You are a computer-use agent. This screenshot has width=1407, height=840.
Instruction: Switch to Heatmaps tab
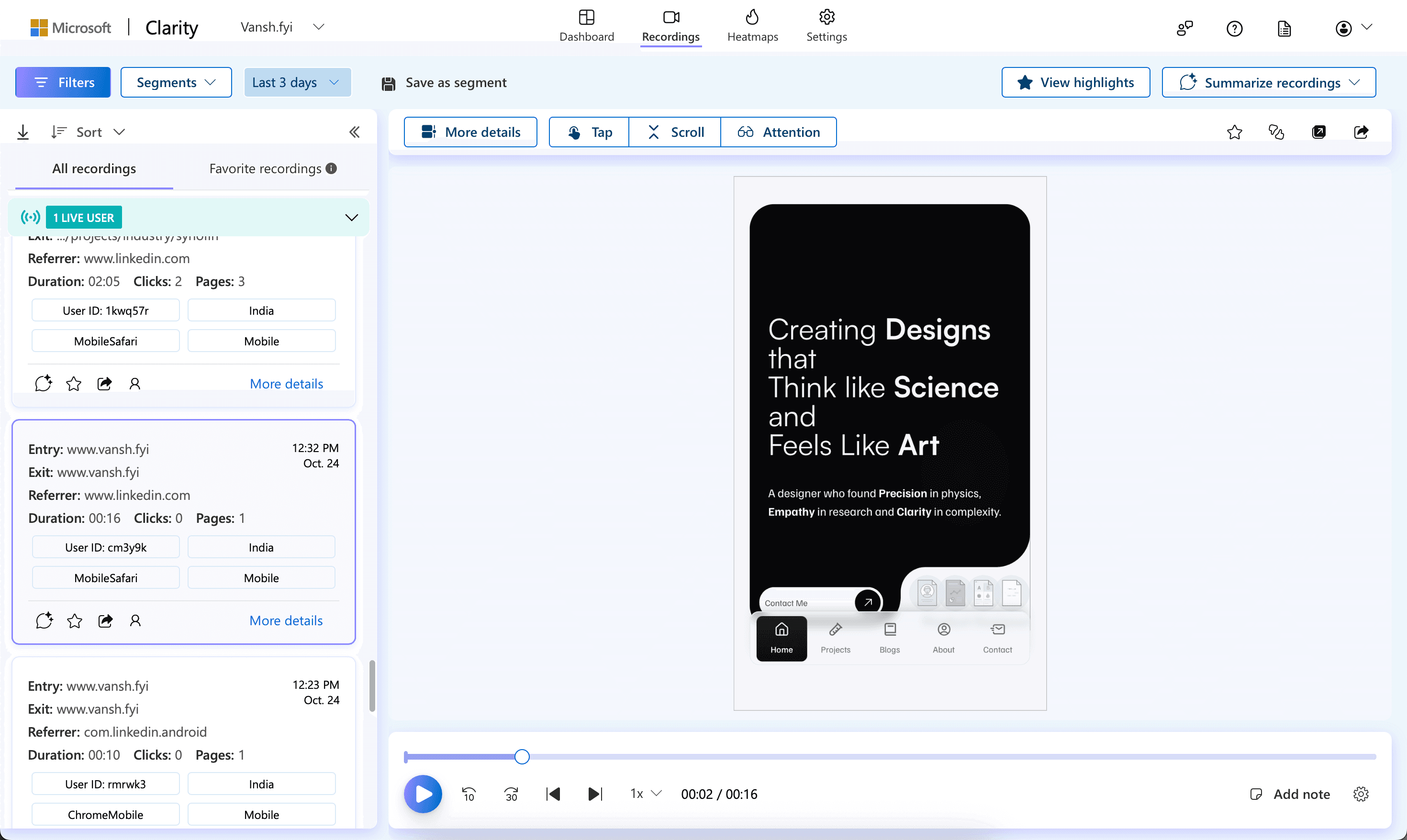[x=752, y=26]
